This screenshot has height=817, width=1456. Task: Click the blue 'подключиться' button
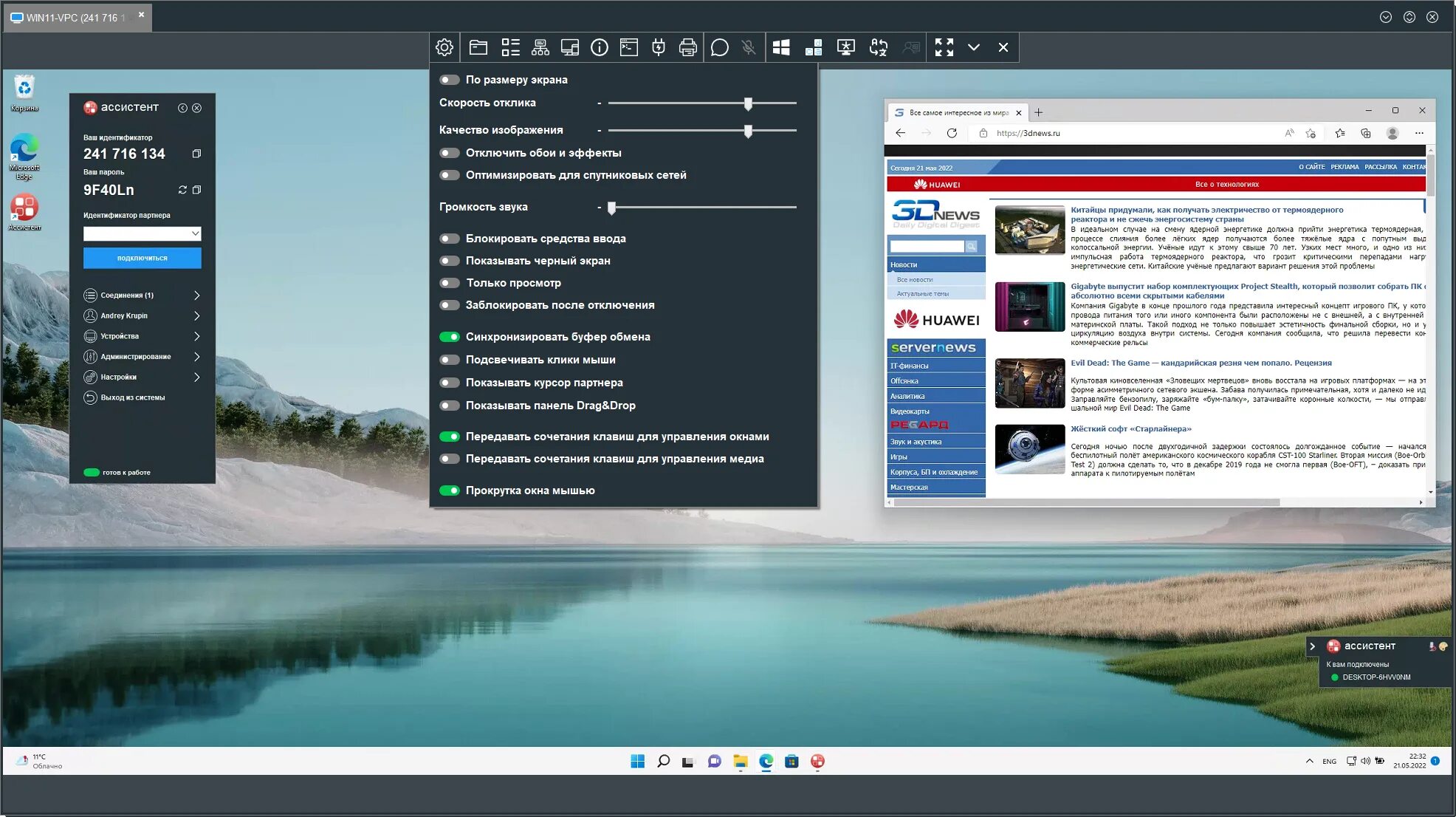[142, 259]
